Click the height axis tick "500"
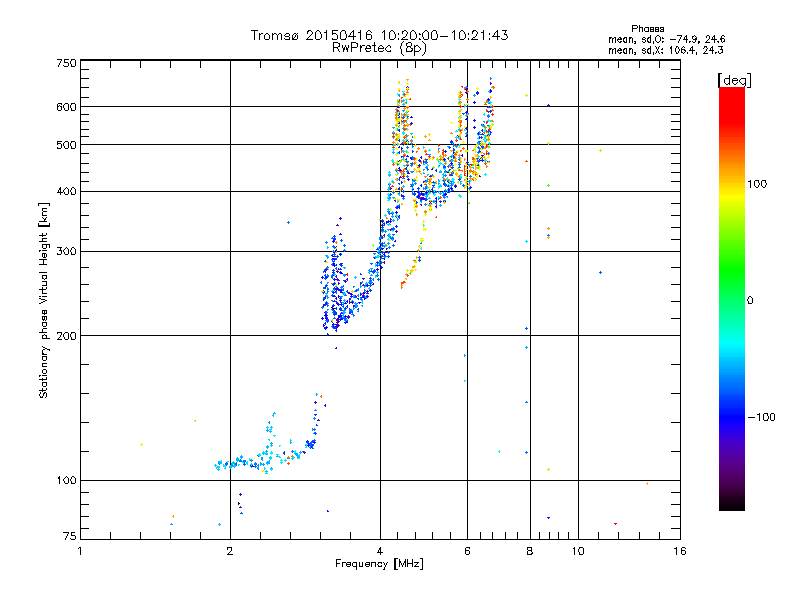The width and height of the screenshot is (800, 600). [x=66, y=145]
